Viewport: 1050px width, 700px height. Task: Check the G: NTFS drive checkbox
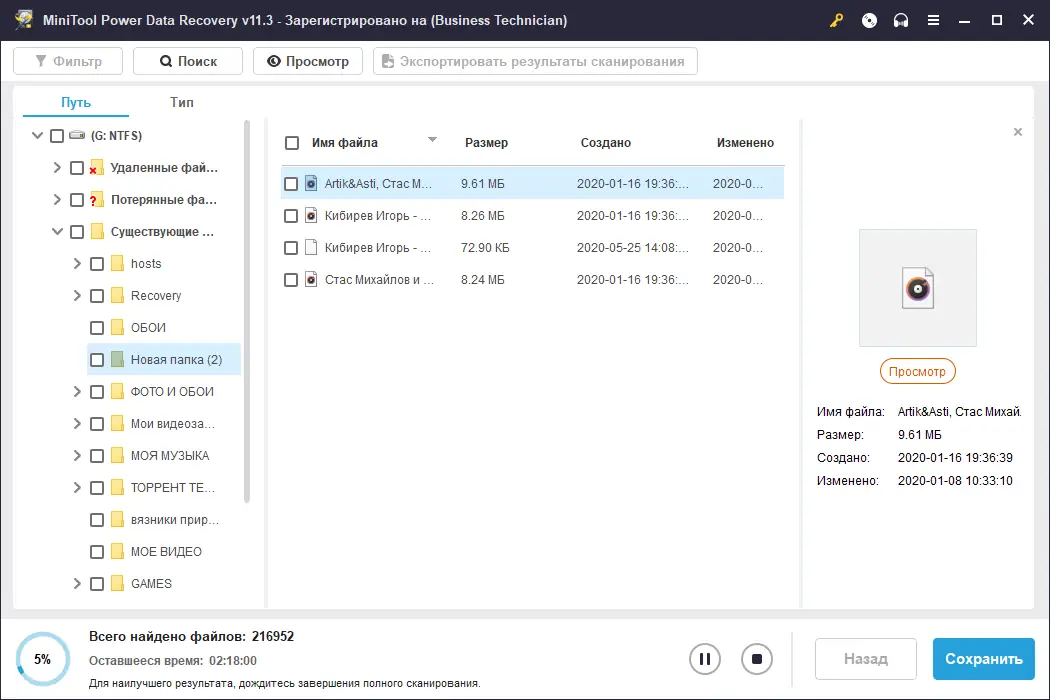point(57,136)
